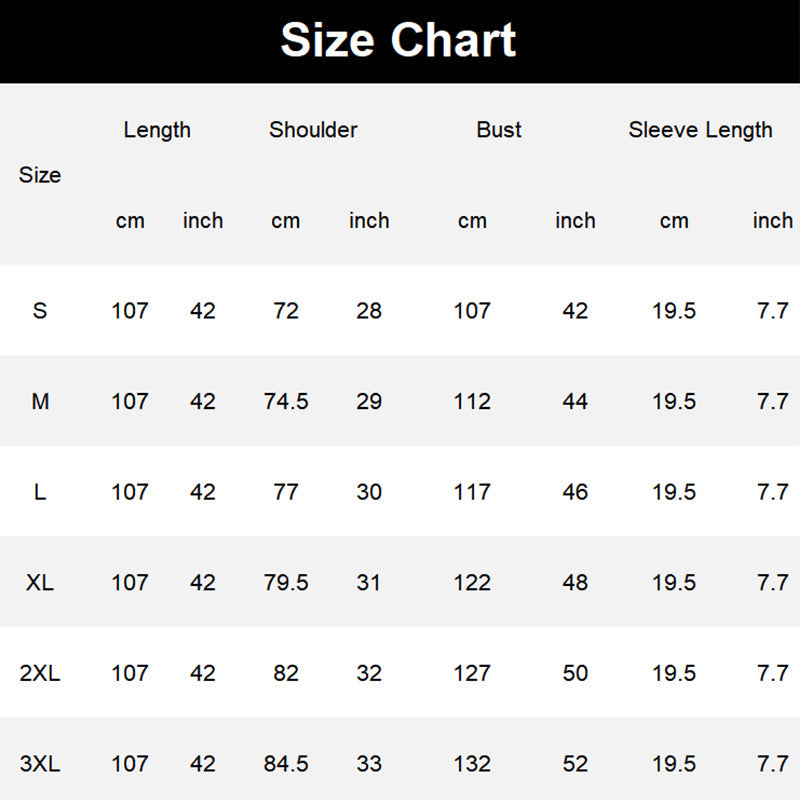800x800 pixels.
Task: Click the 84.5 shoulder value for 3XL
Action: (286, 764)
